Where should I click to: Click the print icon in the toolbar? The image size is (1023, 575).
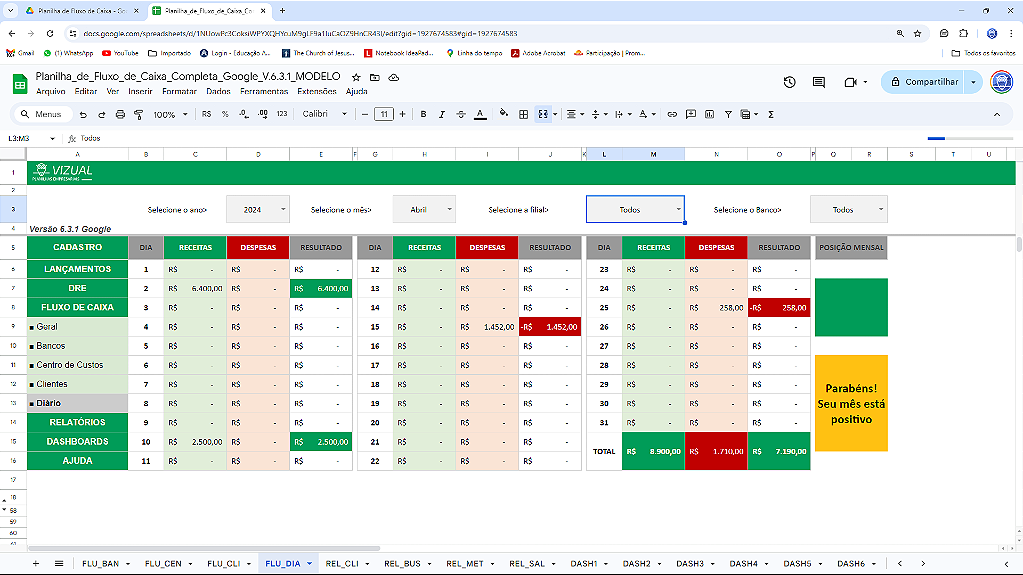click(120, 114)
